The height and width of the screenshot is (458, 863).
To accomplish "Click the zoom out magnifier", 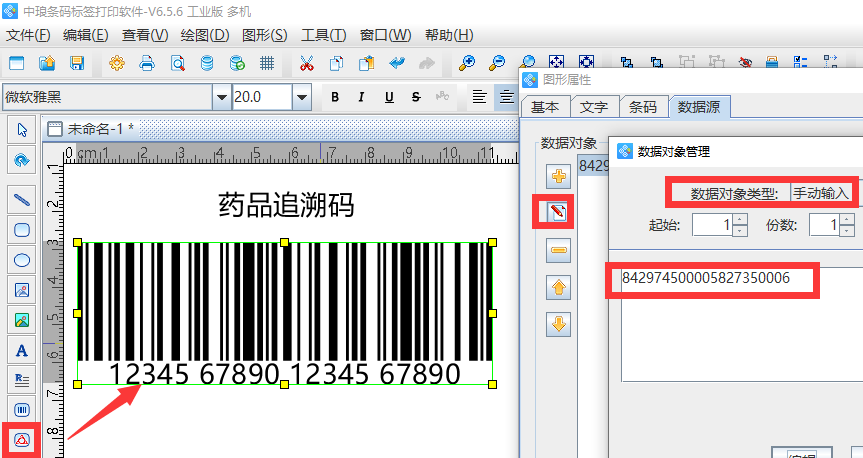I will coord(497,63).
